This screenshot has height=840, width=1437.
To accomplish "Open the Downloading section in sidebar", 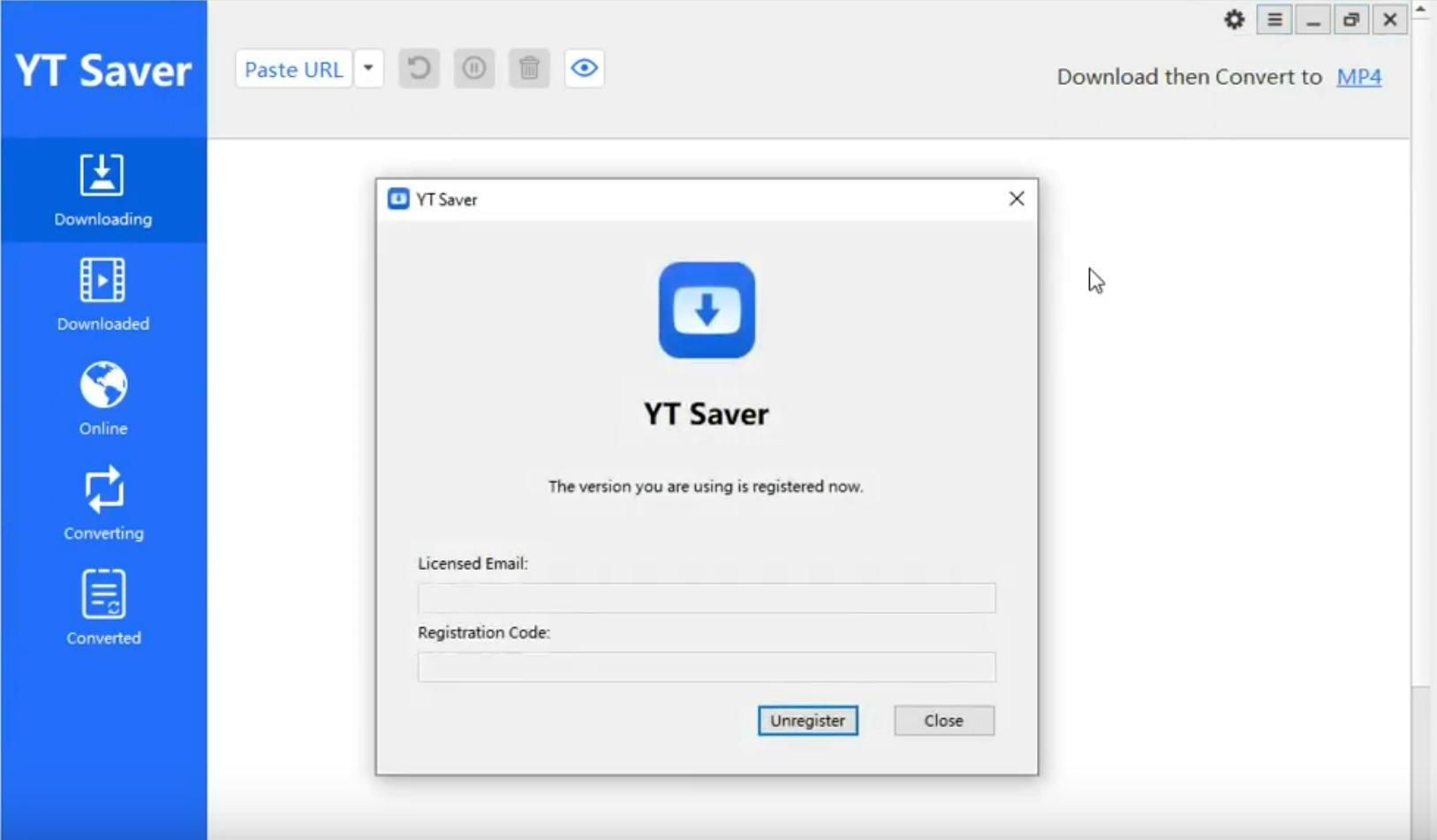I will coord(103,191).
